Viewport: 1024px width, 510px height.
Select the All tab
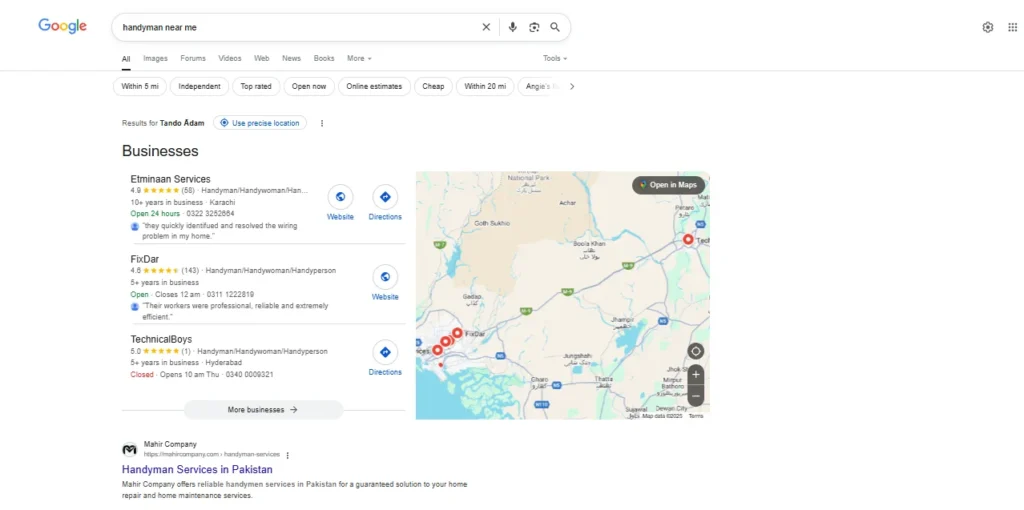coord(126,59)
